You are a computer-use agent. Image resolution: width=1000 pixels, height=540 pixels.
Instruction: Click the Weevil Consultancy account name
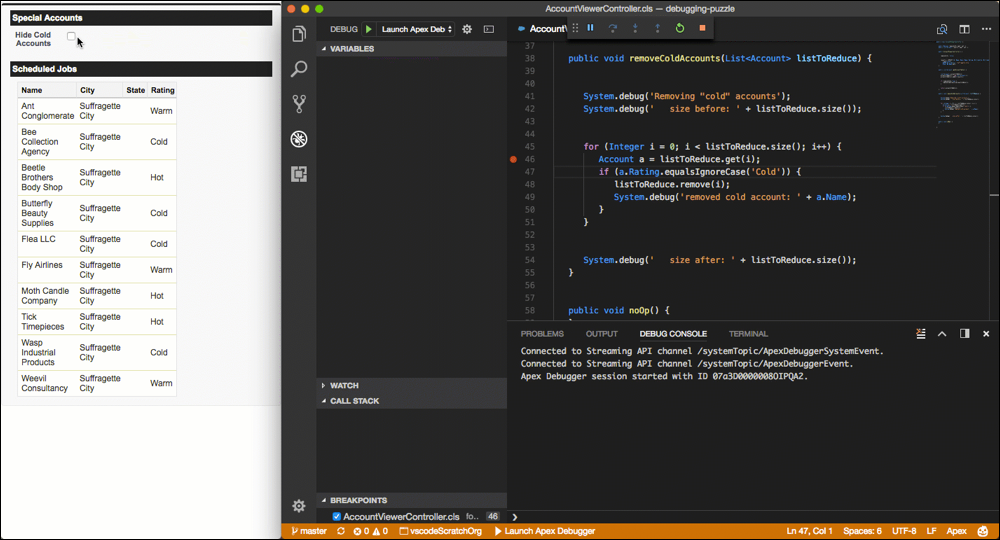tap(45, 383)
